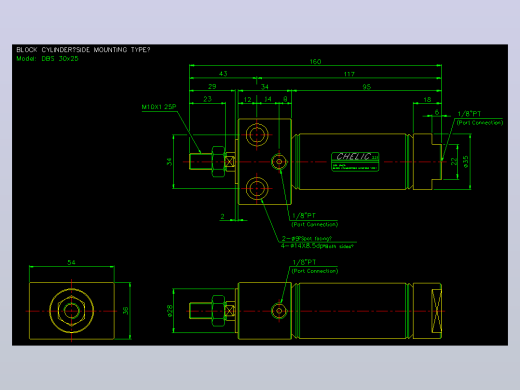Select the '14' dimension value
Viewport: 520px width, 390px height.
coord(268,99)
